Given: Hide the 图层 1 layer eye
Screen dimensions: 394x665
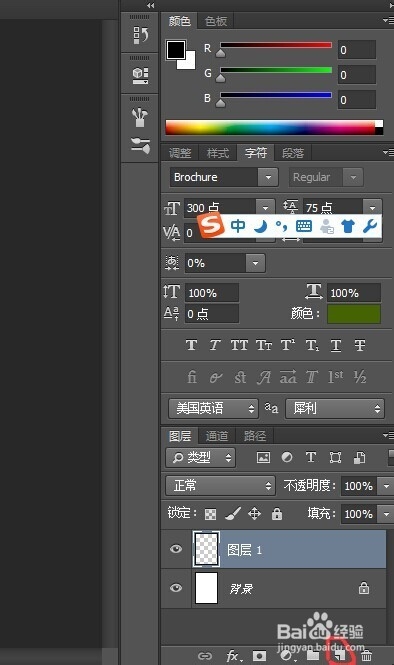Looking at the screenshot, I should coord(176,549).
